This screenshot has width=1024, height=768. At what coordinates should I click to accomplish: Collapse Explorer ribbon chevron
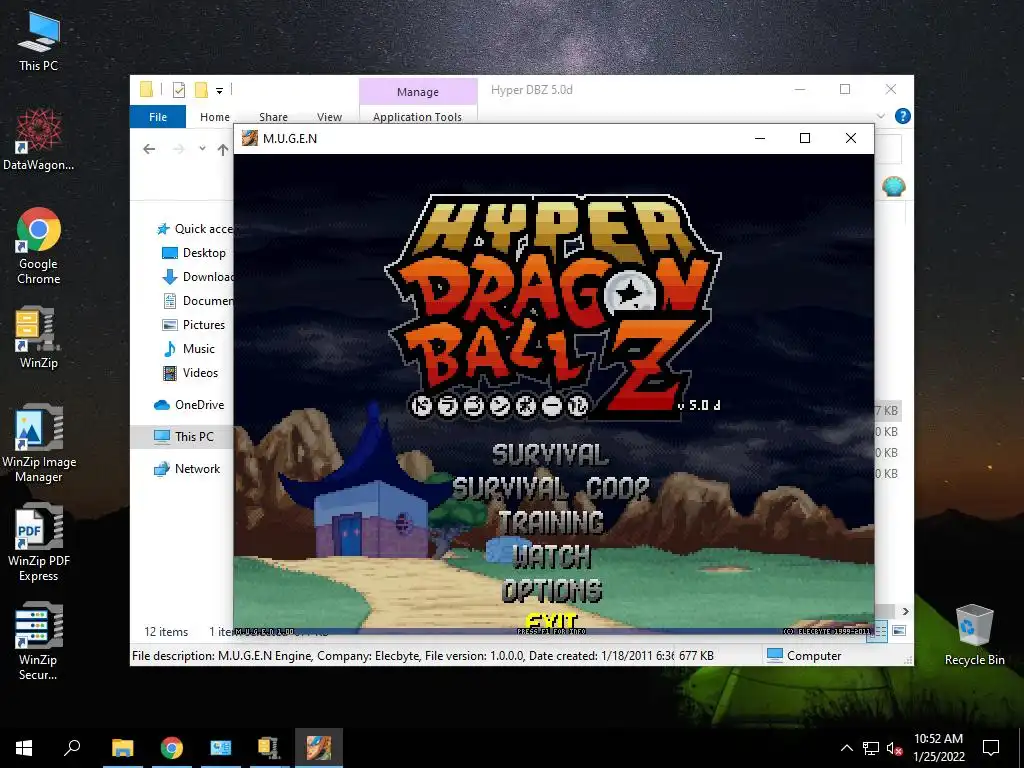click(x=880, y=116)
